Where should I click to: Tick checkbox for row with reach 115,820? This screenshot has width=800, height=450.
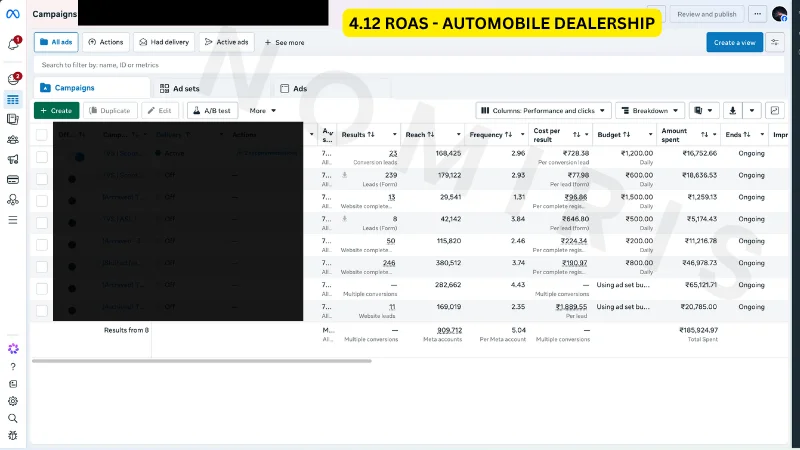pos(42,245)
